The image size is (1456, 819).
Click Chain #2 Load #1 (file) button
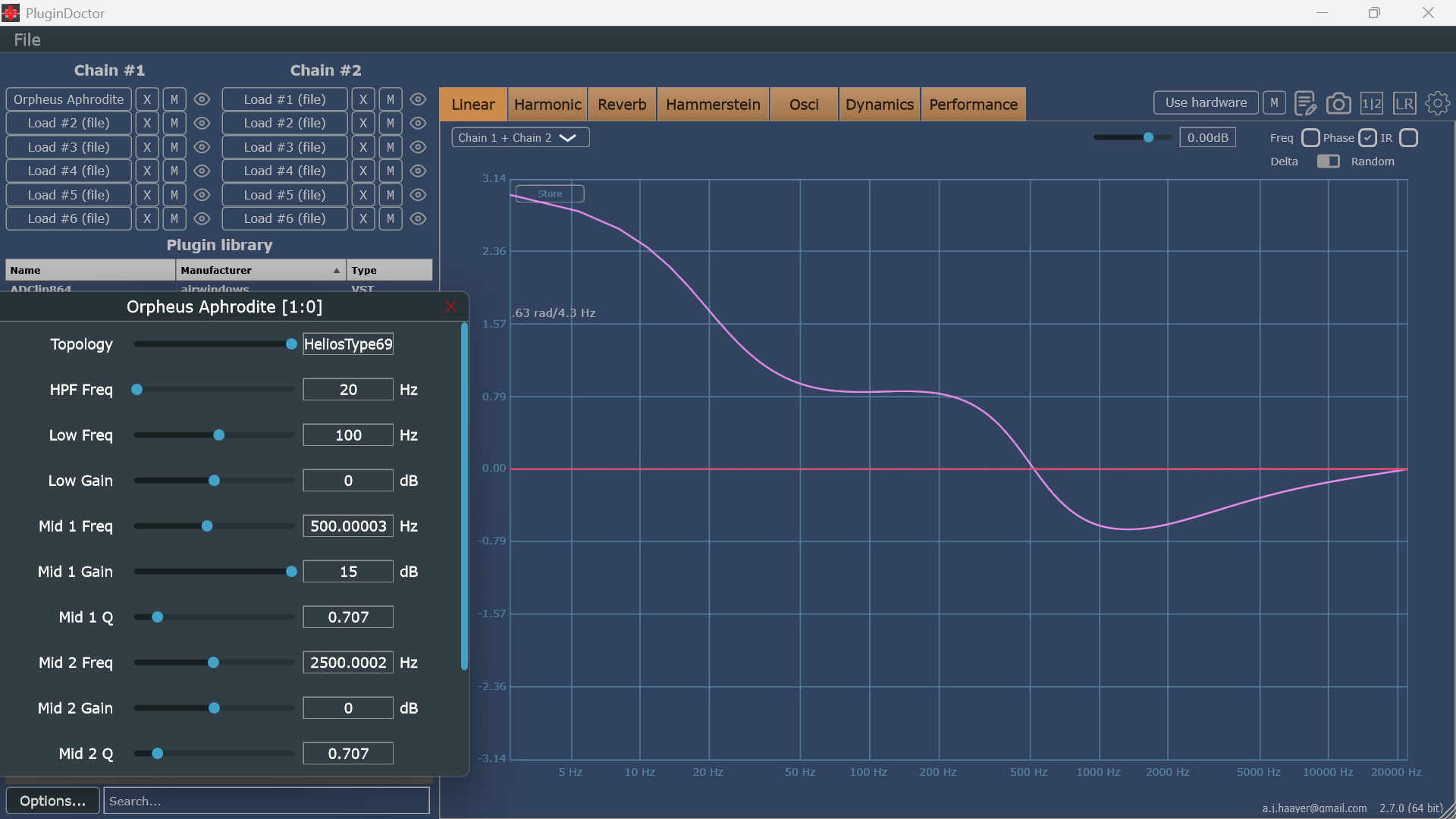[284, 99]
